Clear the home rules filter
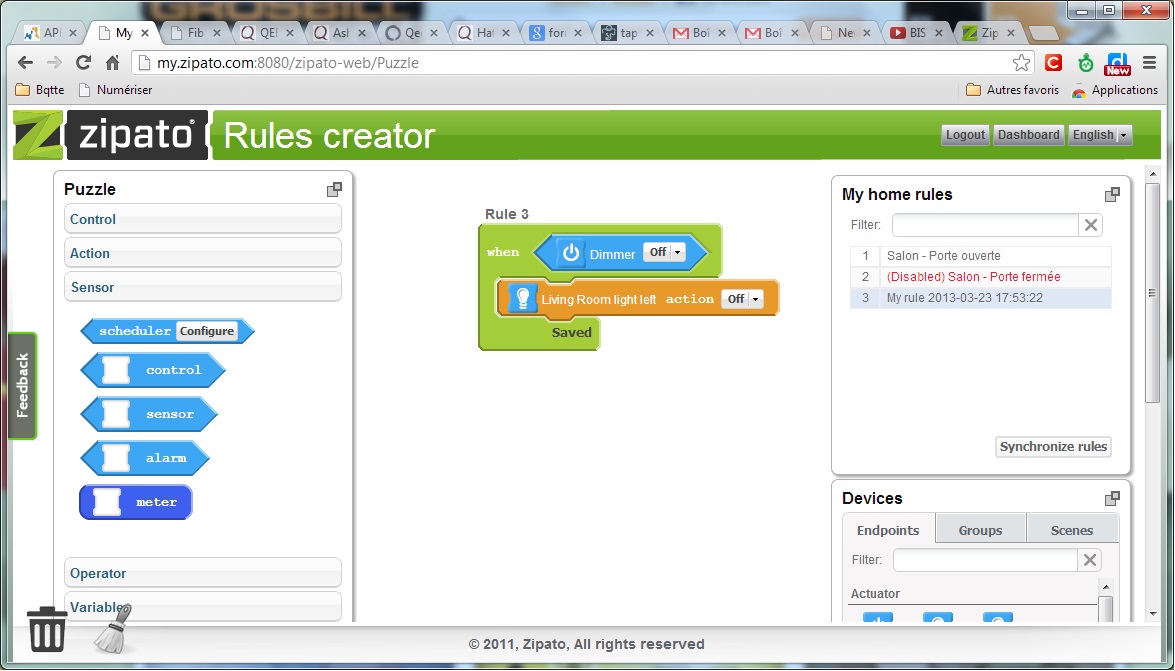Viewport: 1175px width, 671px height. click(1091, 225)
